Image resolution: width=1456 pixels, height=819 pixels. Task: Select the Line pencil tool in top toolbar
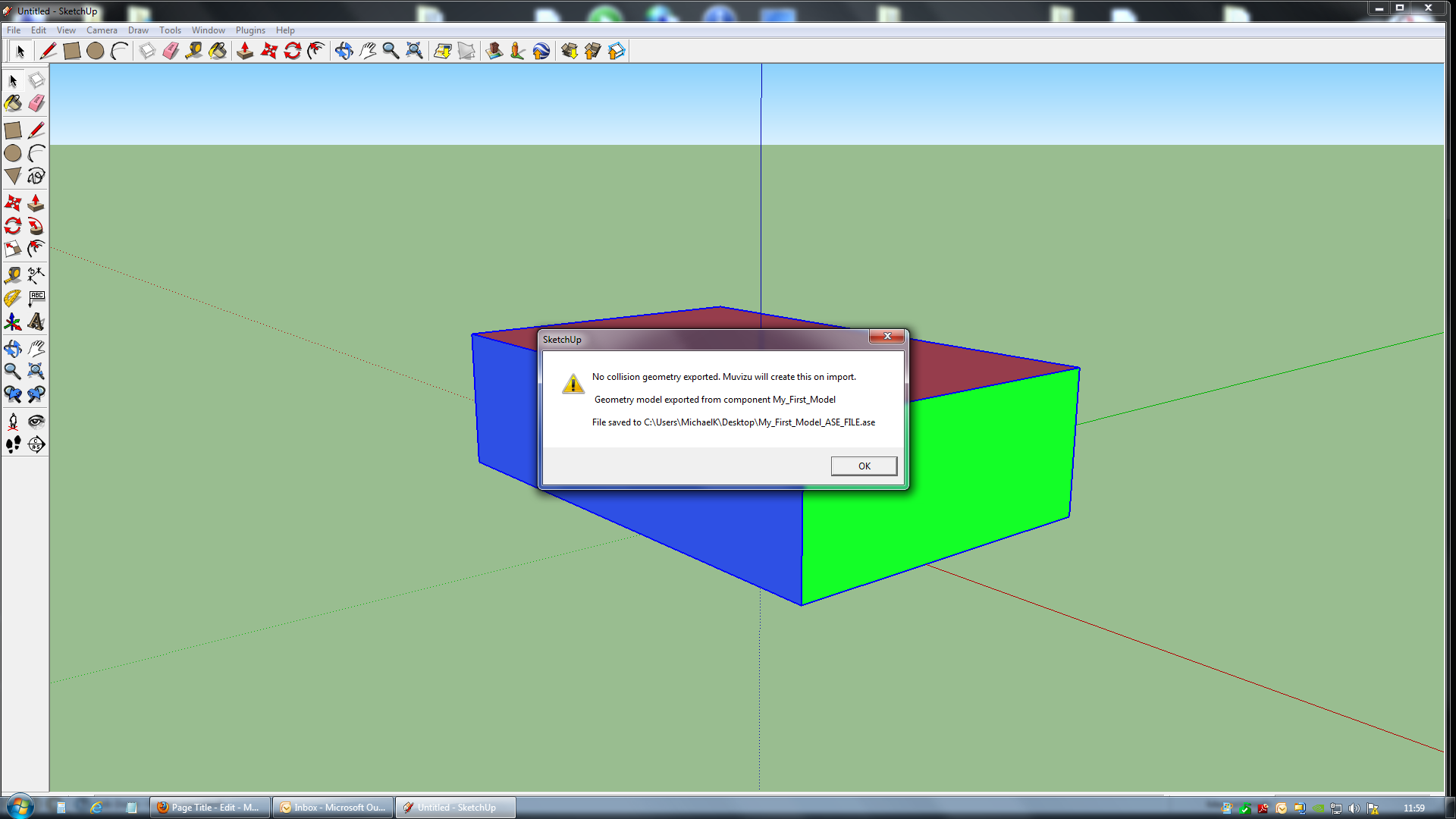pyautogui.click(x=48, y=51)
